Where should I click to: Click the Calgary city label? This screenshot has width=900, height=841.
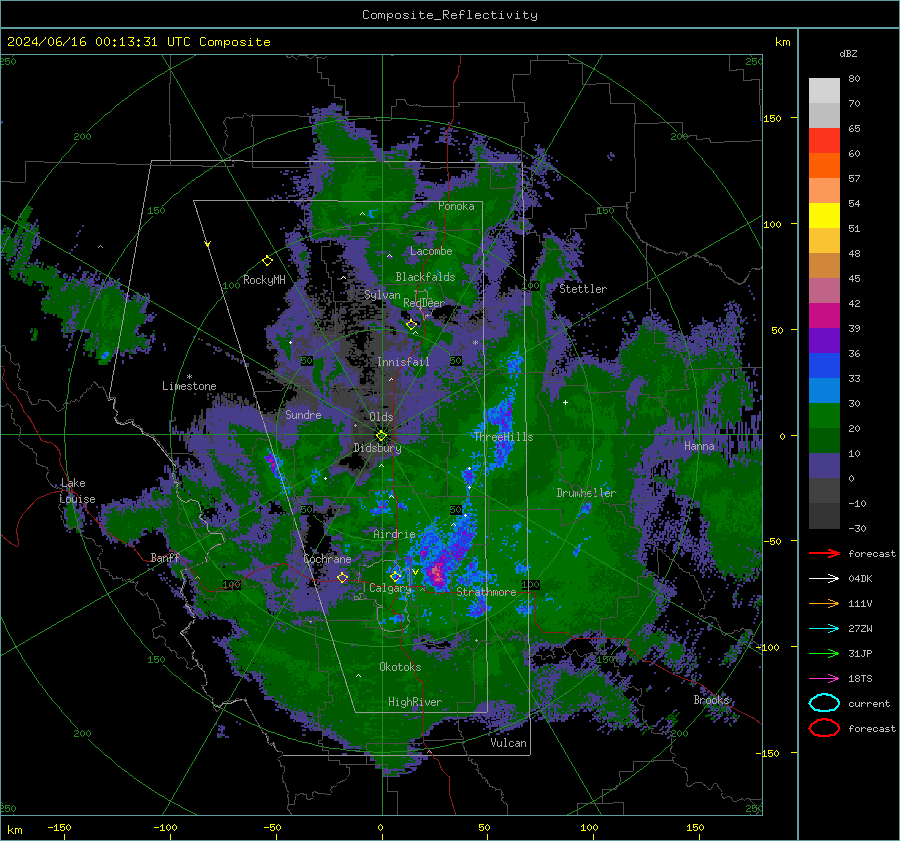click(390, 588)
